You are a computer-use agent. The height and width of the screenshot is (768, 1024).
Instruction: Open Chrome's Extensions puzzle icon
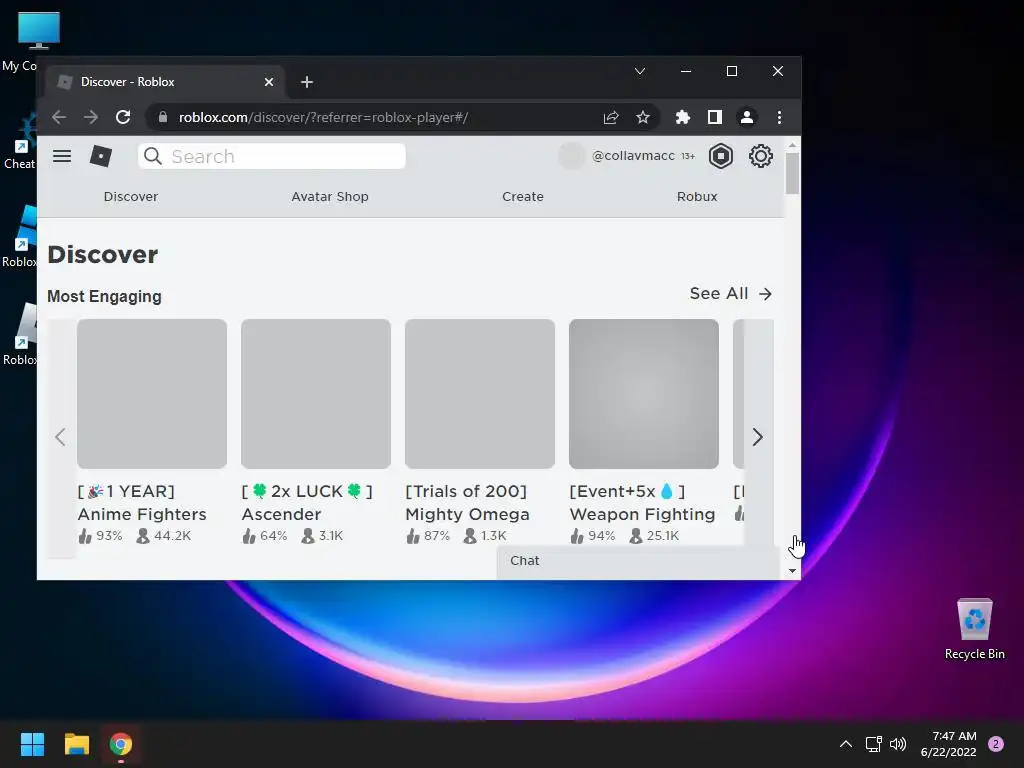(x=682, y=118)
